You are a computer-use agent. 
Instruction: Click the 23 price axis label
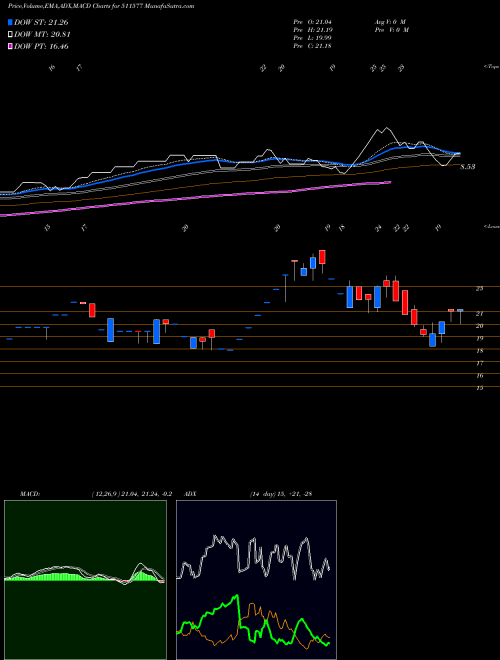pos(479,288)
